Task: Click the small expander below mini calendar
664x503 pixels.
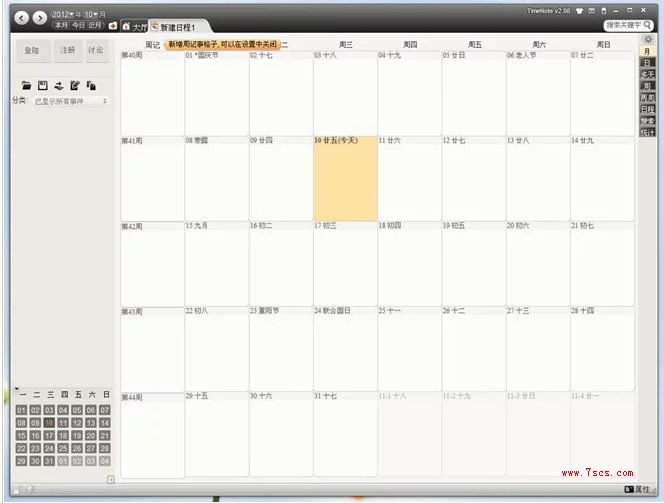Action: (x=111, y=479)
